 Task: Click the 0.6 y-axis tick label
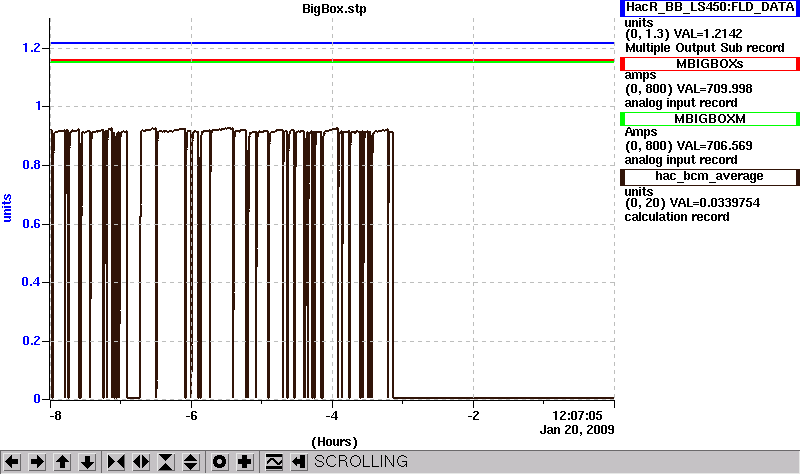pos(31,223)
